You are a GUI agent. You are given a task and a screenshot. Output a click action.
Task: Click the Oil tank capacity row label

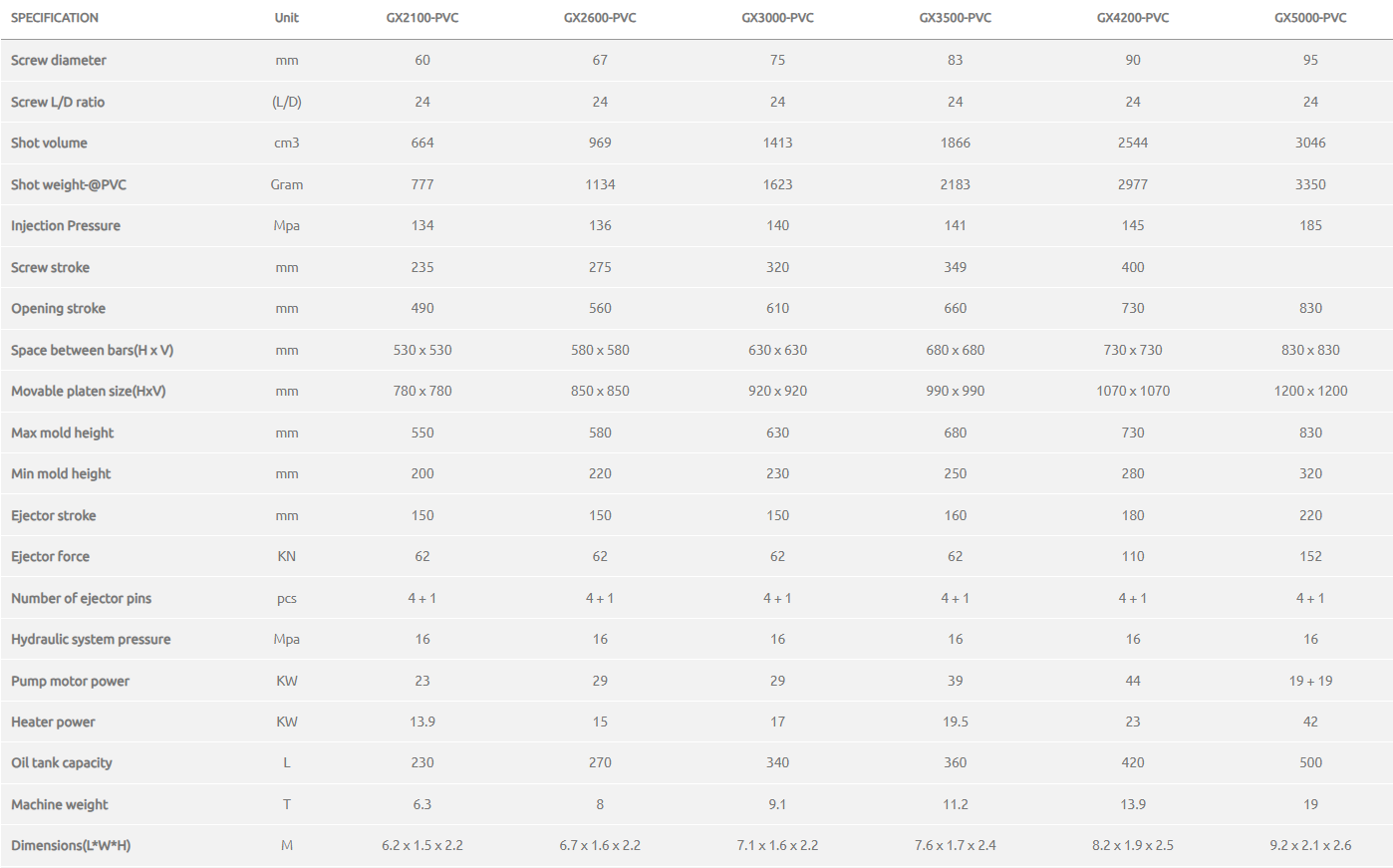(x=62, y=763)
